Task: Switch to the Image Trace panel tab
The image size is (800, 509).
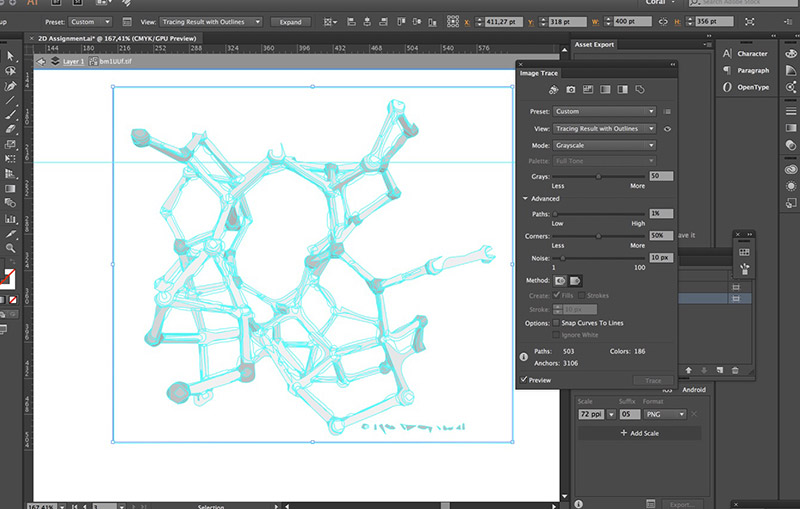Action: pos(538,73)
